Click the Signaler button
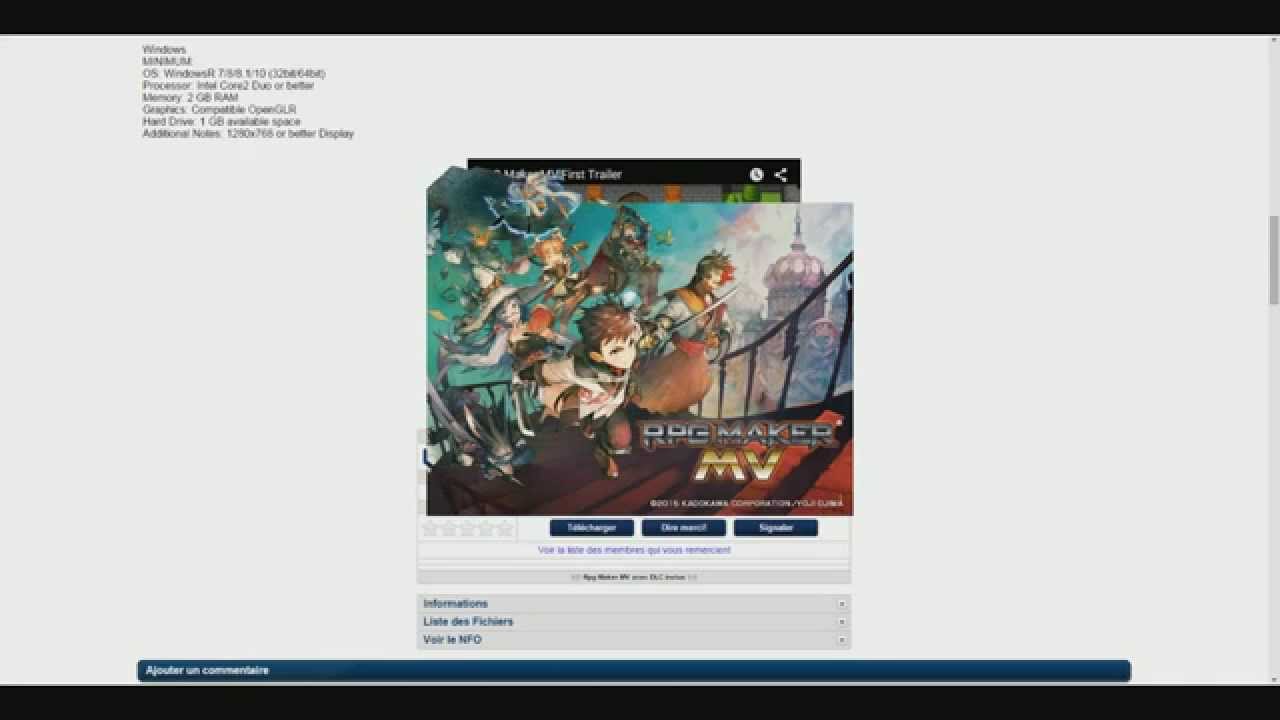 point(776,528)
